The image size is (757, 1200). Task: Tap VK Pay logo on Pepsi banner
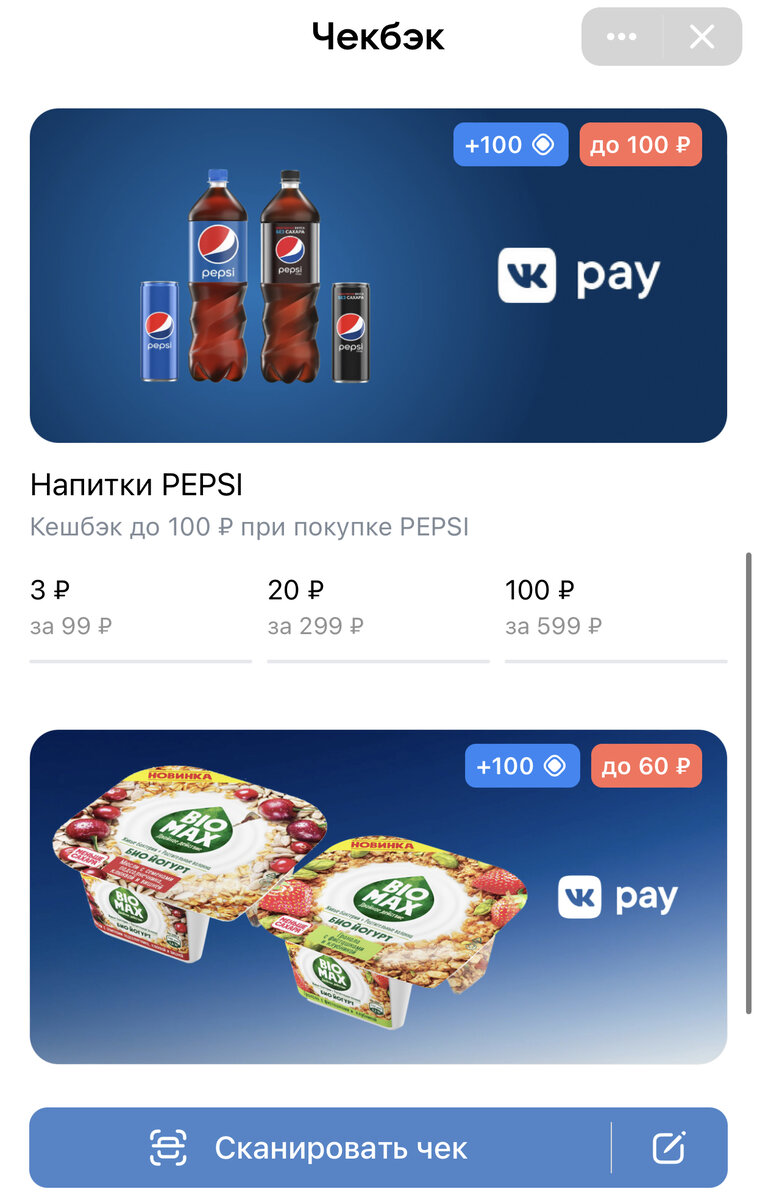click(579, 275)
